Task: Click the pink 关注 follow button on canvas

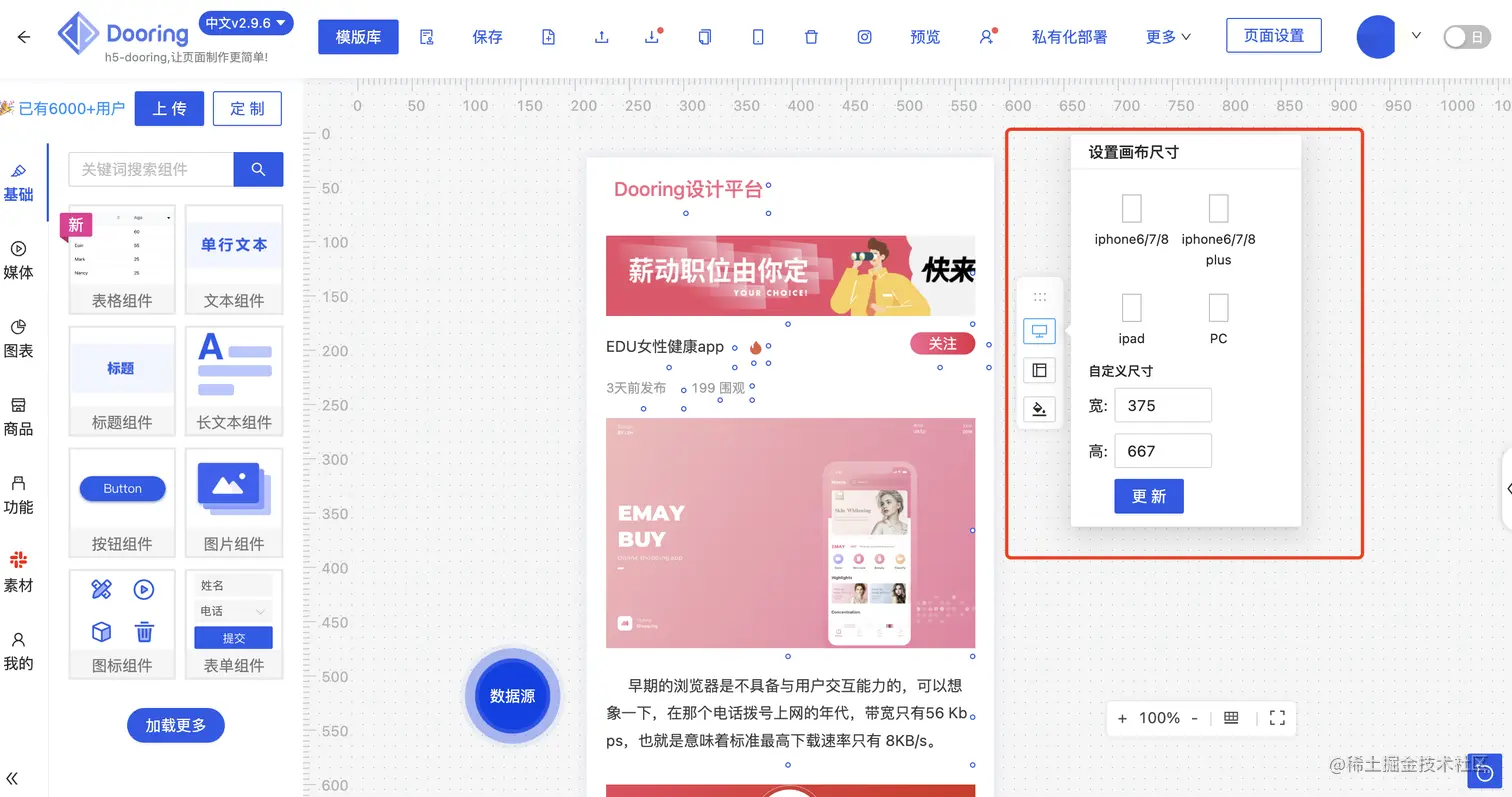Action: pyautogui.click(x=942, y=343)
